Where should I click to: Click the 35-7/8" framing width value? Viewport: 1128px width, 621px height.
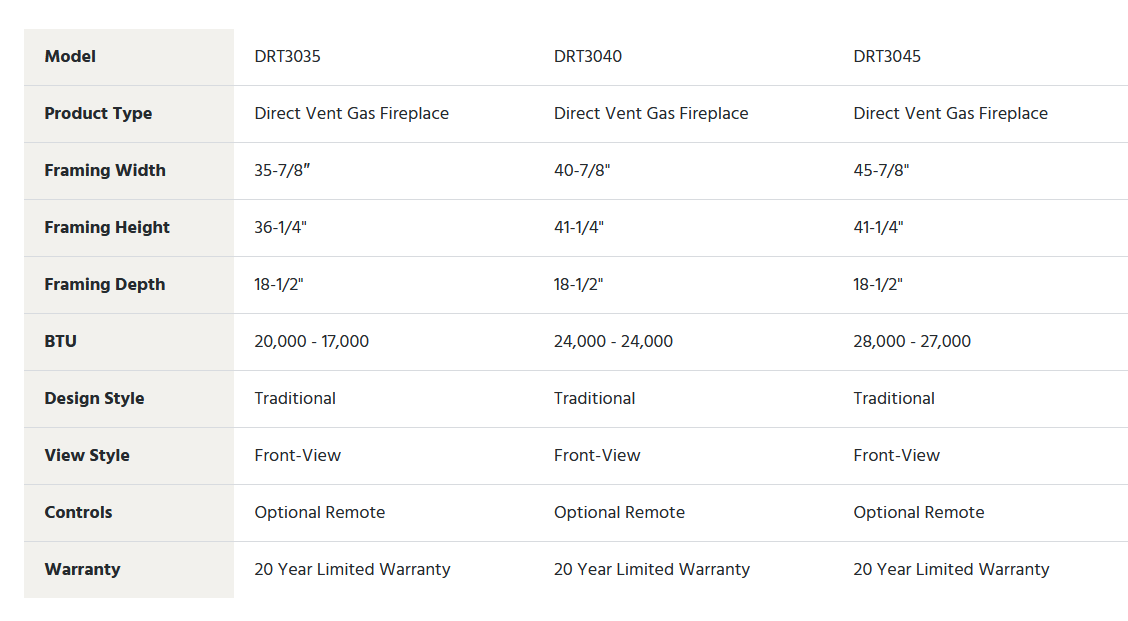pyautogui.click(x=282, y=171)
